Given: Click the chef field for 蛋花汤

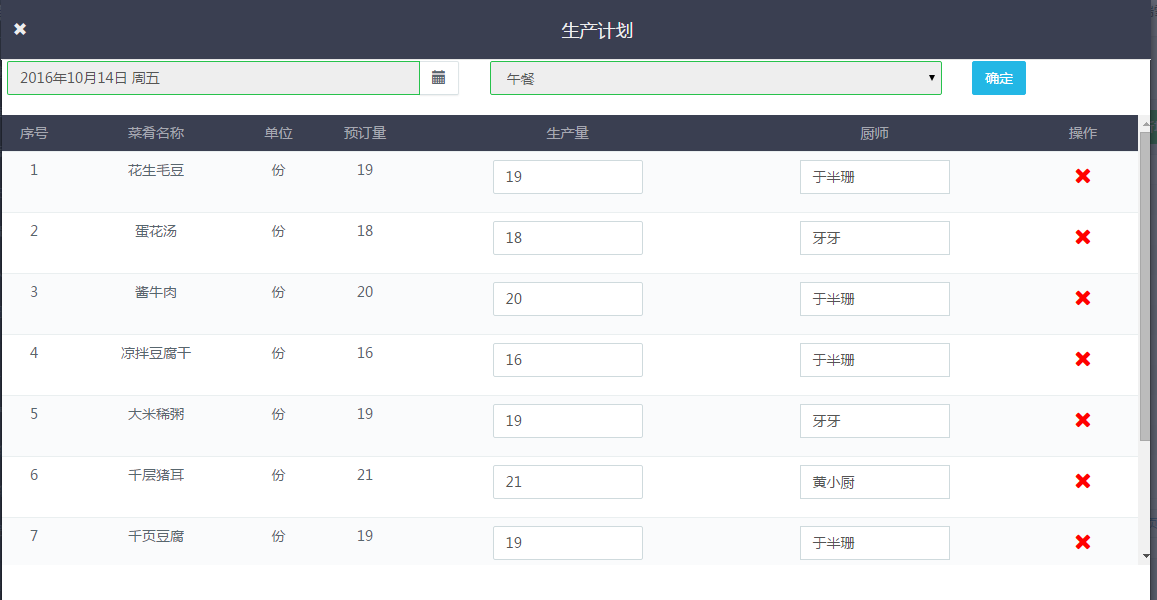Looking at the screenshot, I should 874,238.
